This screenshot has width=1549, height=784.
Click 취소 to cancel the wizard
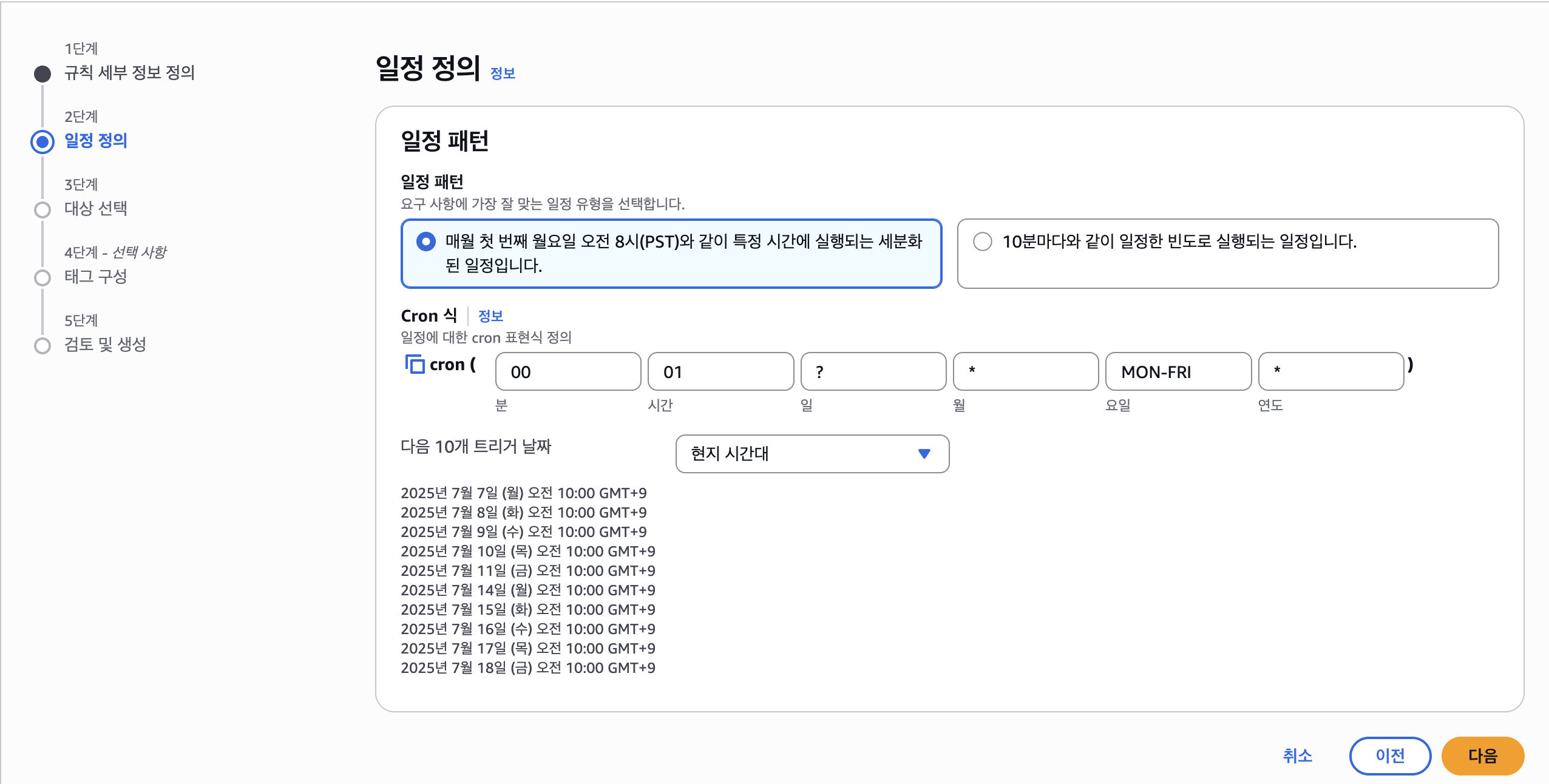tap(1298, 755)
